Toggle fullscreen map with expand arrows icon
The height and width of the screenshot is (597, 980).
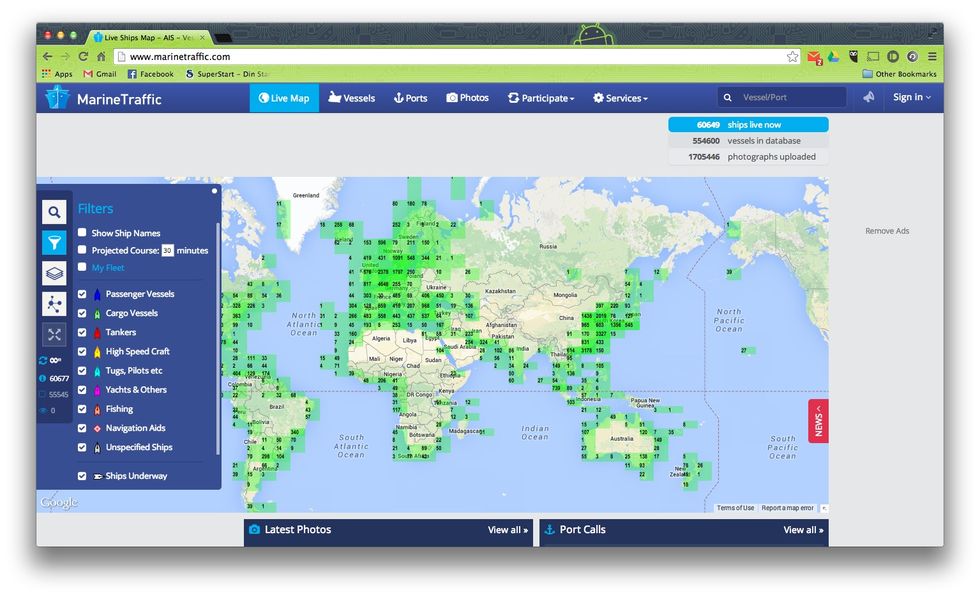tap(54, 335)
